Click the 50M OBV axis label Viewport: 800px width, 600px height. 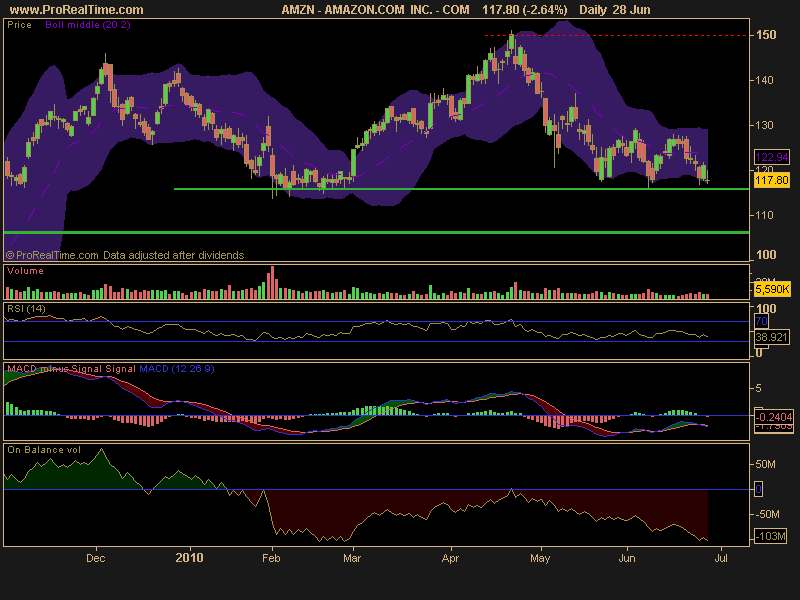point(765,464)
